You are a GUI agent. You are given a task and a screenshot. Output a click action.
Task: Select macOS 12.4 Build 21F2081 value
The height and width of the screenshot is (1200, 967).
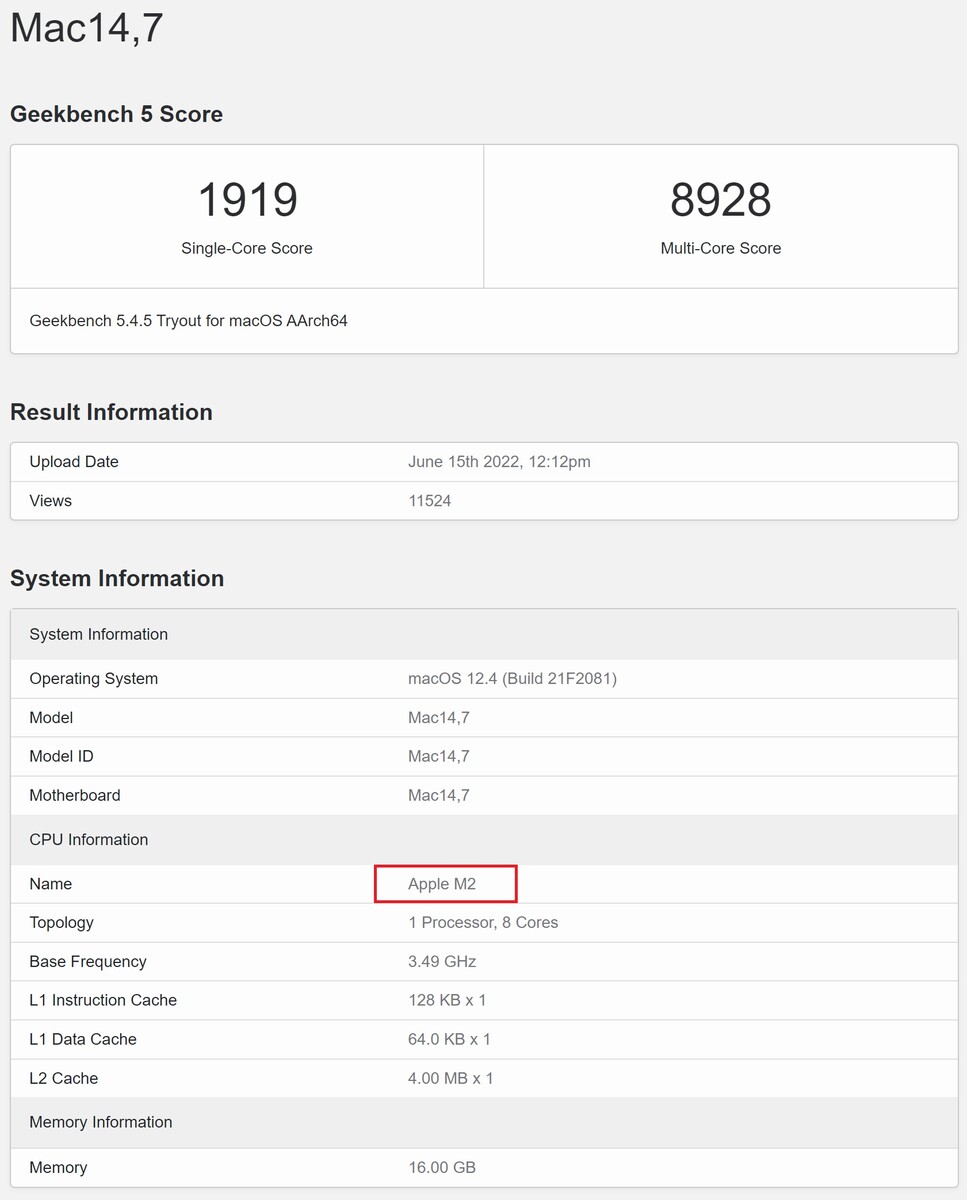[512, 679]
